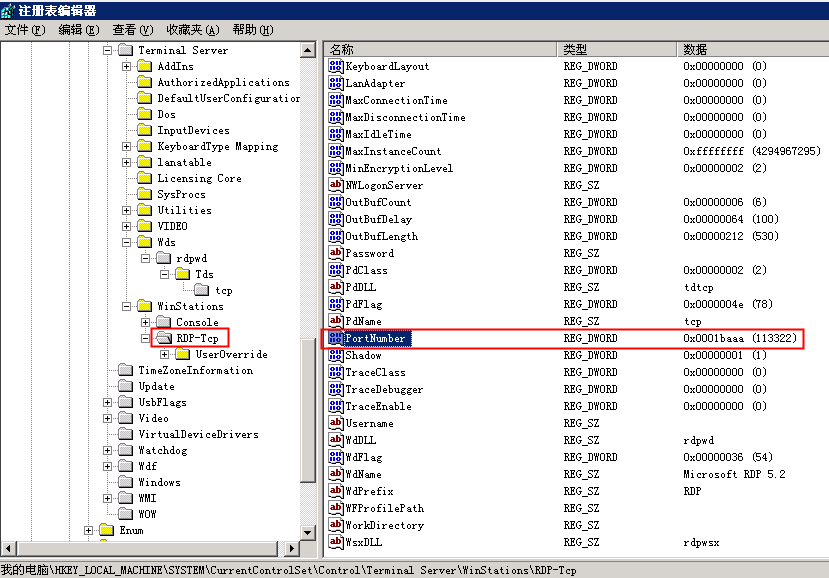Collapse the Wds tree node

pos(127,242)
